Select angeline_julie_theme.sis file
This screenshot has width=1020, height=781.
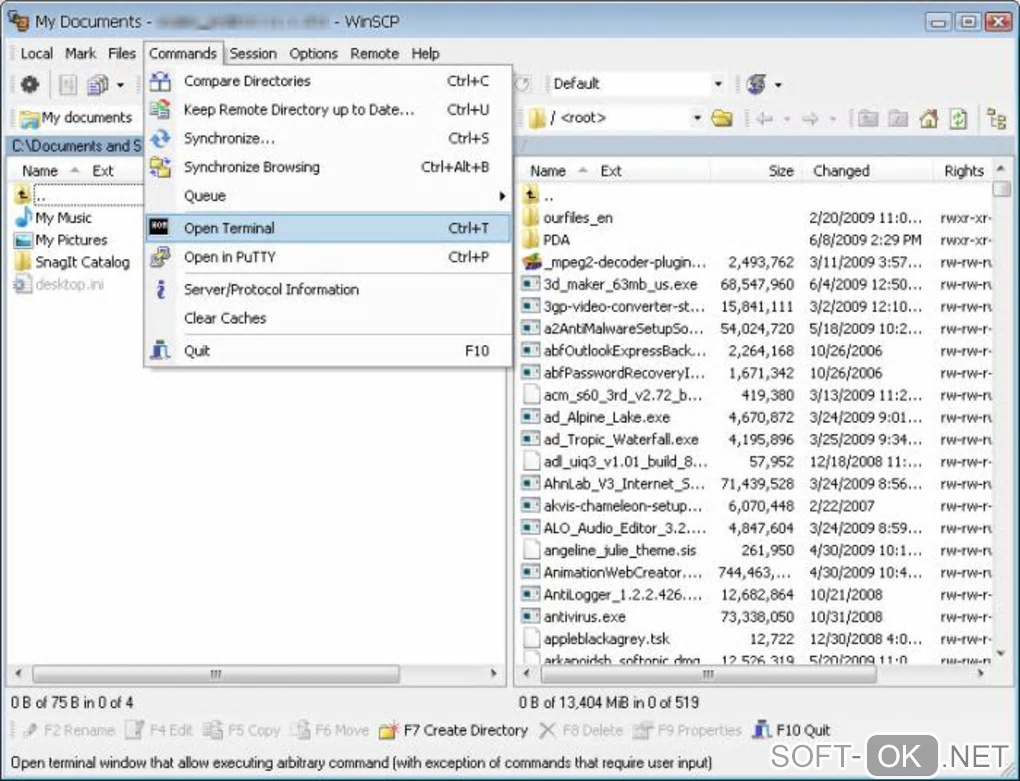[x=619, y=550]
